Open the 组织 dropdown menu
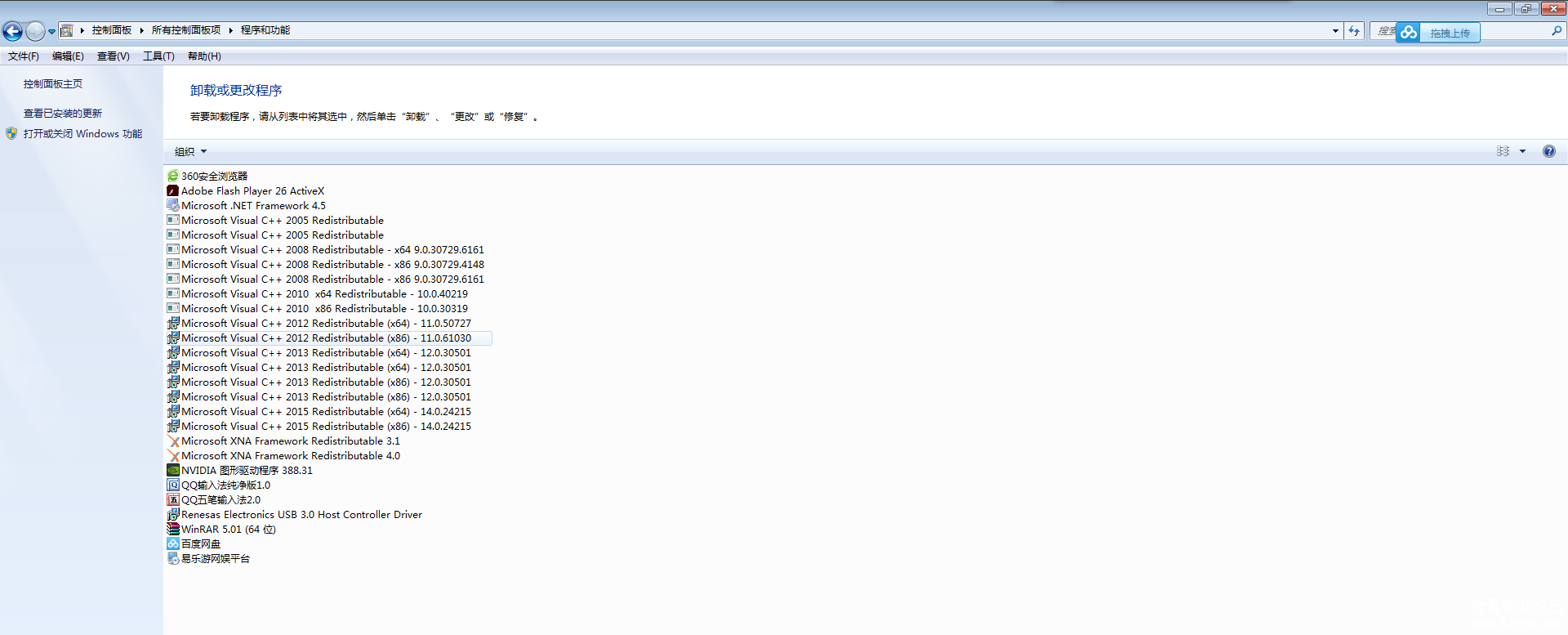Screen dimensions: 1568x635 coord(190,151)
